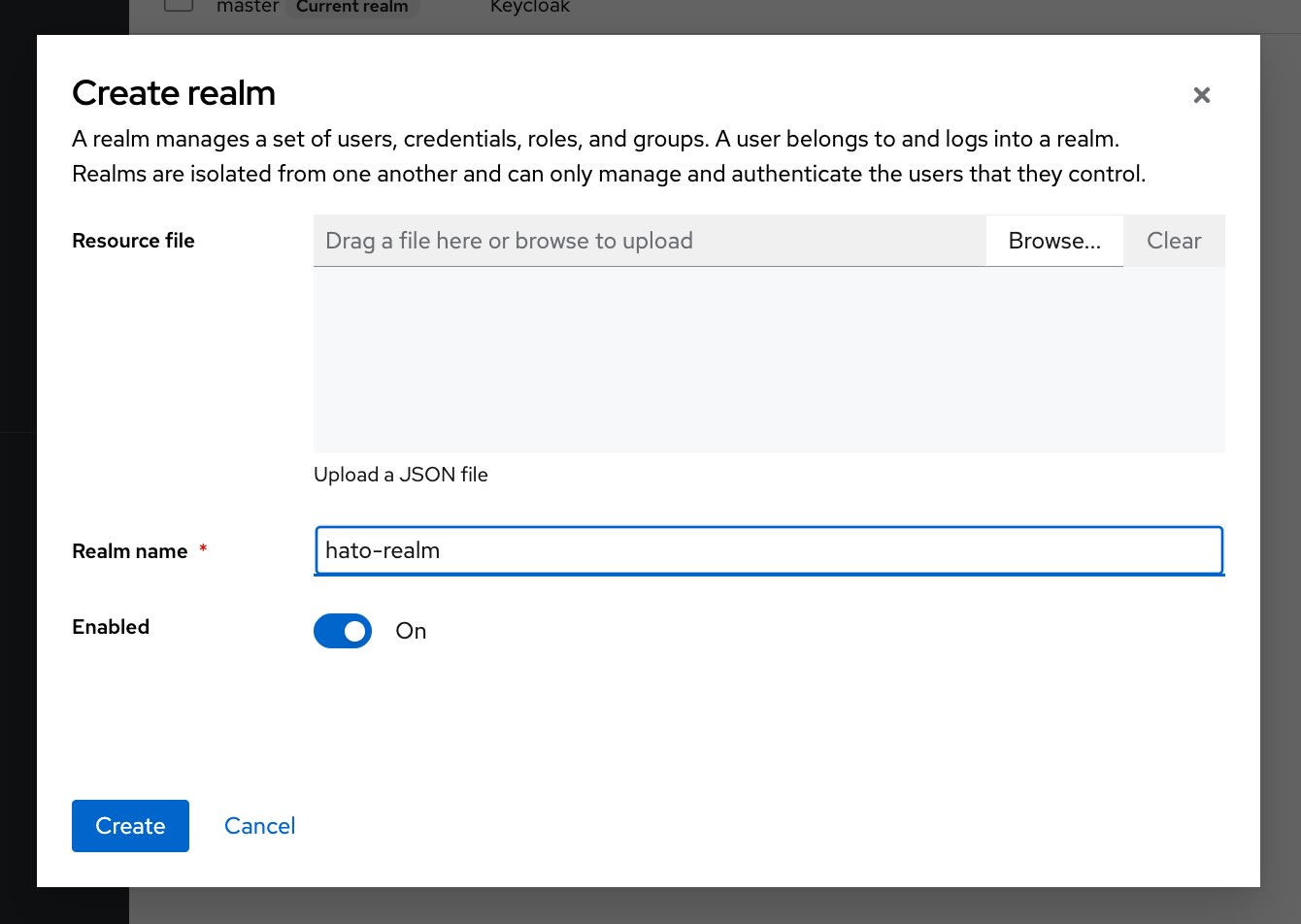Click the drag and drop upload area

tap(649, 241)
